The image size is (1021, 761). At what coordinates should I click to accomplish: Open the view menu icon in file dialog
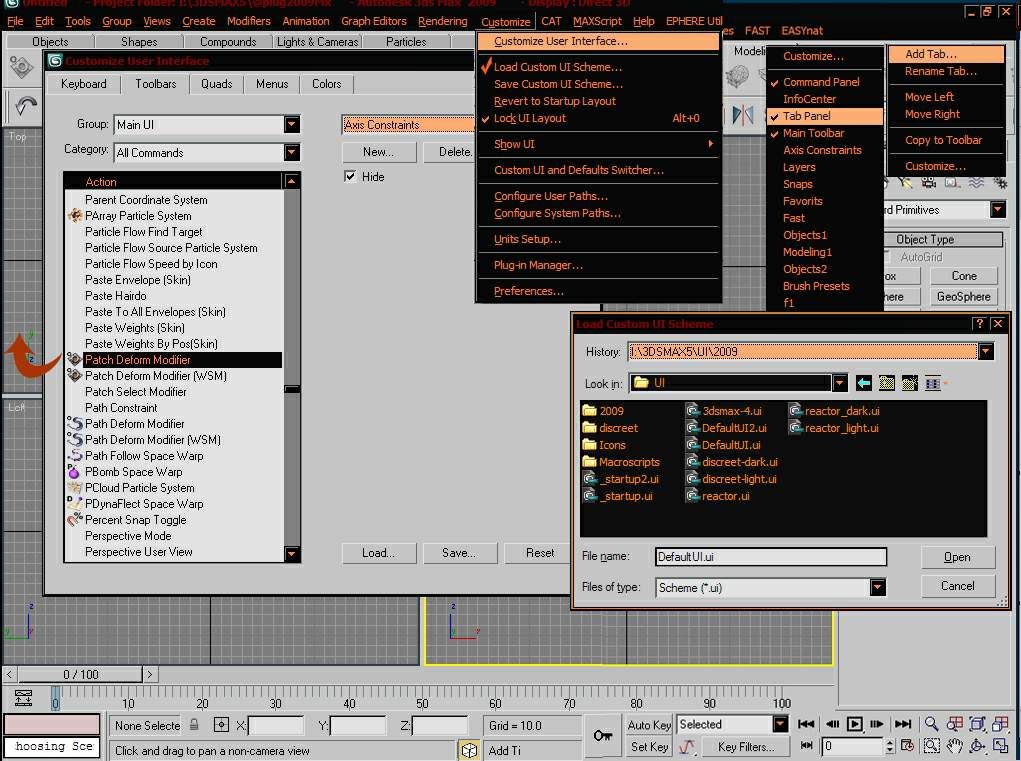tap(934, 383)
